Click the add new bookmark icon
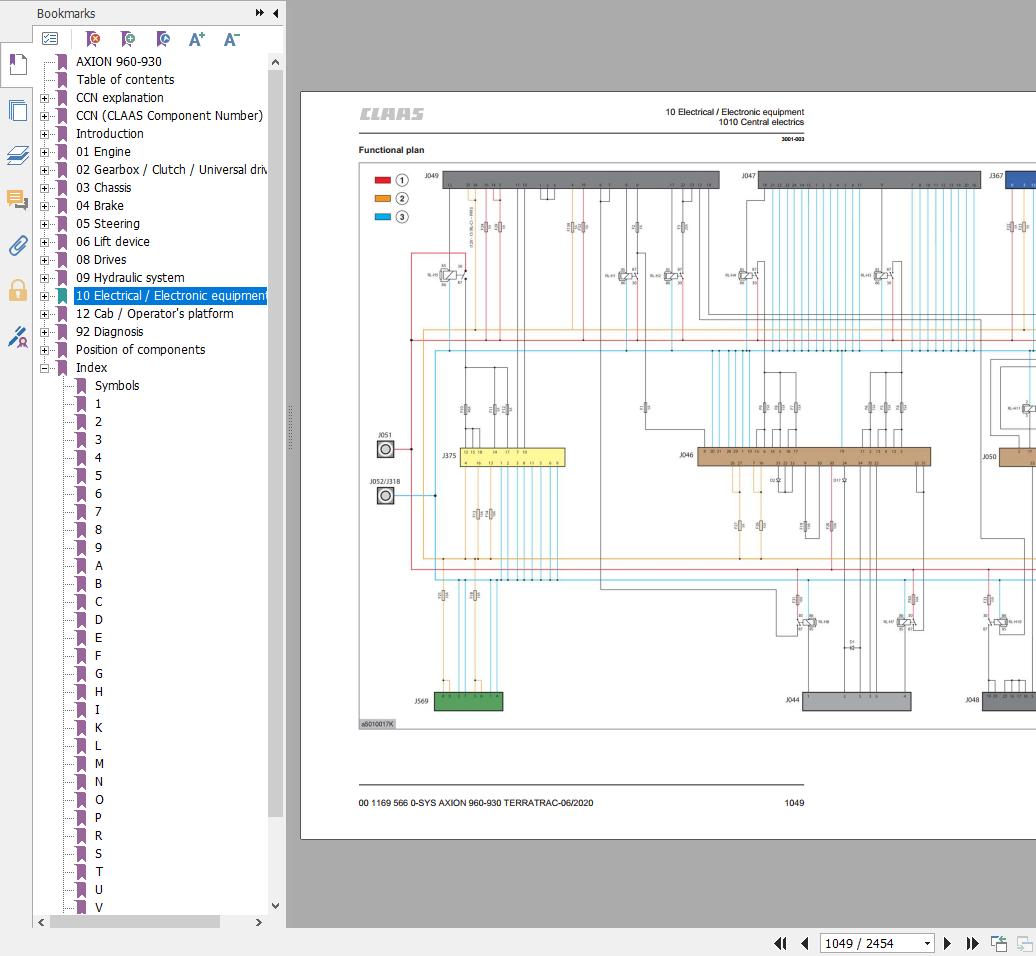 pos(128,39)
